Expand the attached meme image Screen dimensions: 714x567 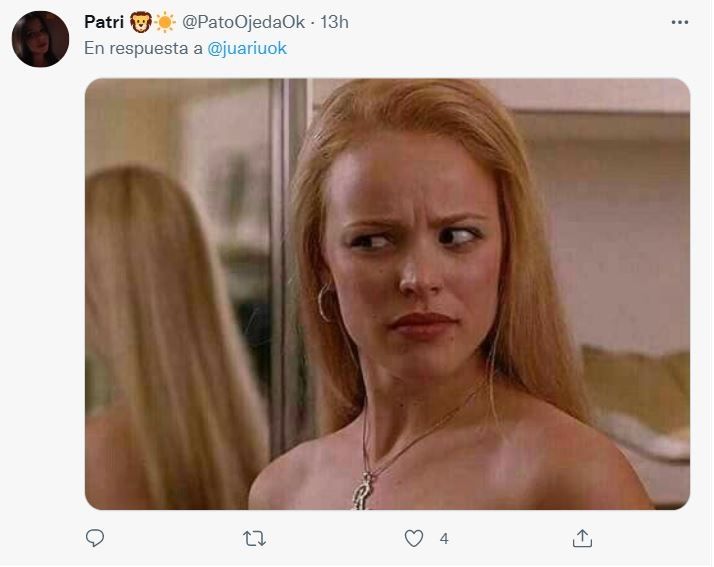click(x=387, y=294)
